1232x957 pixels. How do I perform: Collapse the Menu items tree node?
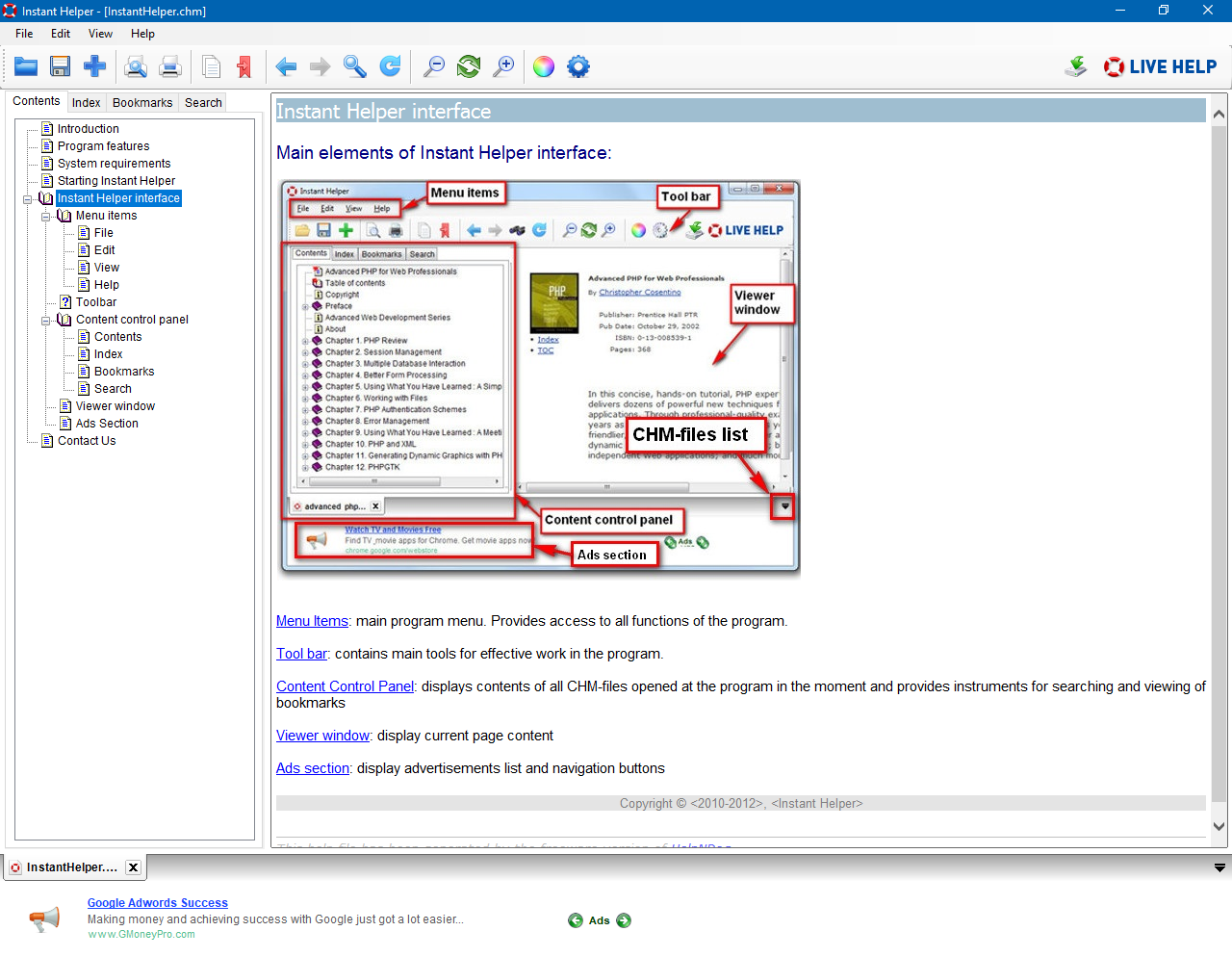tap(46, 216)
